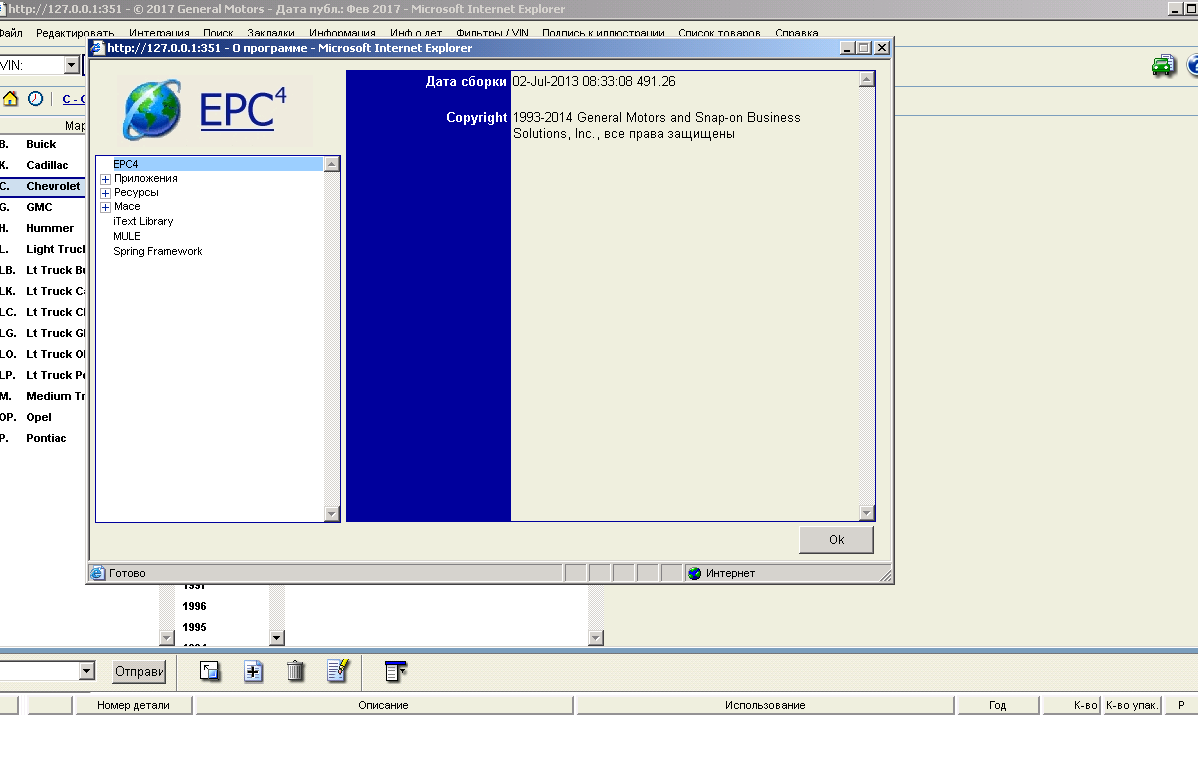
Task: Go to the home icon in EPC toolbar
Action: pos(11,99)
